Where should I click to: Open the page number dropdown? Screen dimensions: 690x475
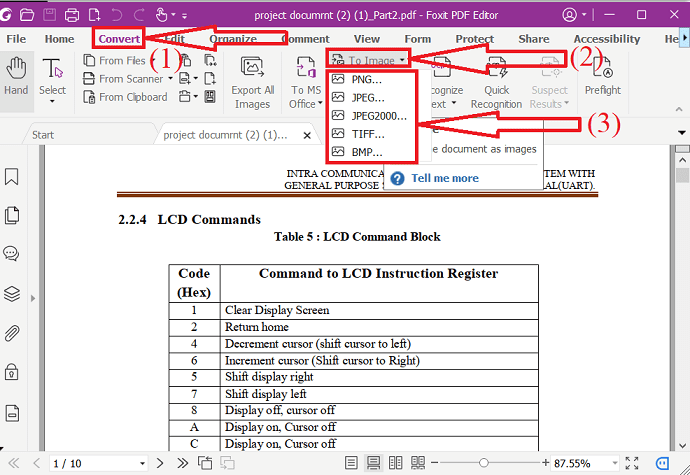pos(142,464)
